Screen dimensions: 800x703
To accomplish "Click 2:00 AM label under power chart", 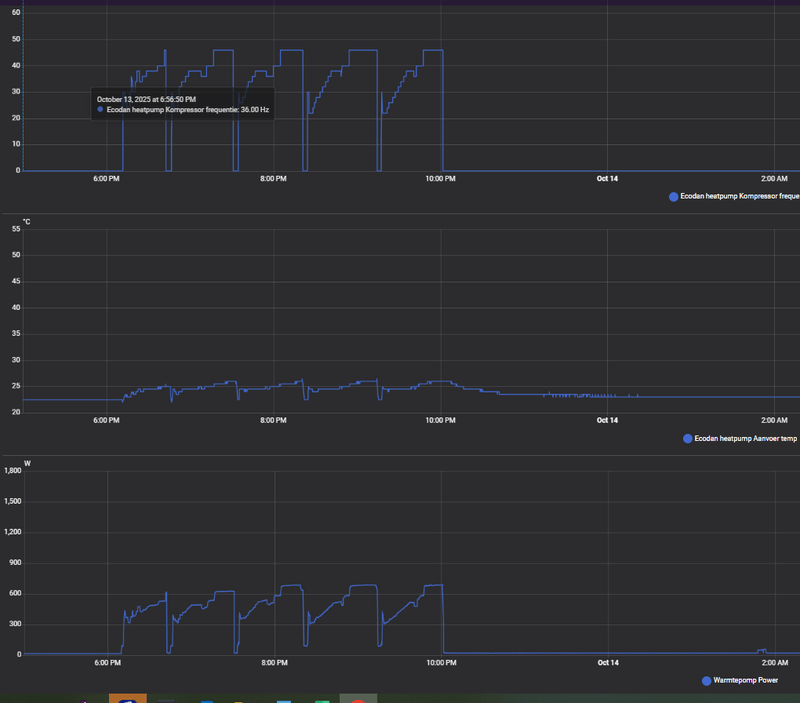I will [775, 663].
